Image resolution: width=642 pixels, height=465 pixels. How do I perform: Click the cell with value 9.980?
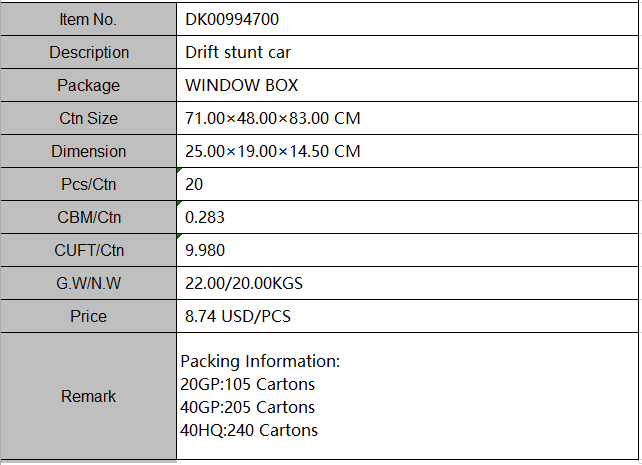[406, 250]
